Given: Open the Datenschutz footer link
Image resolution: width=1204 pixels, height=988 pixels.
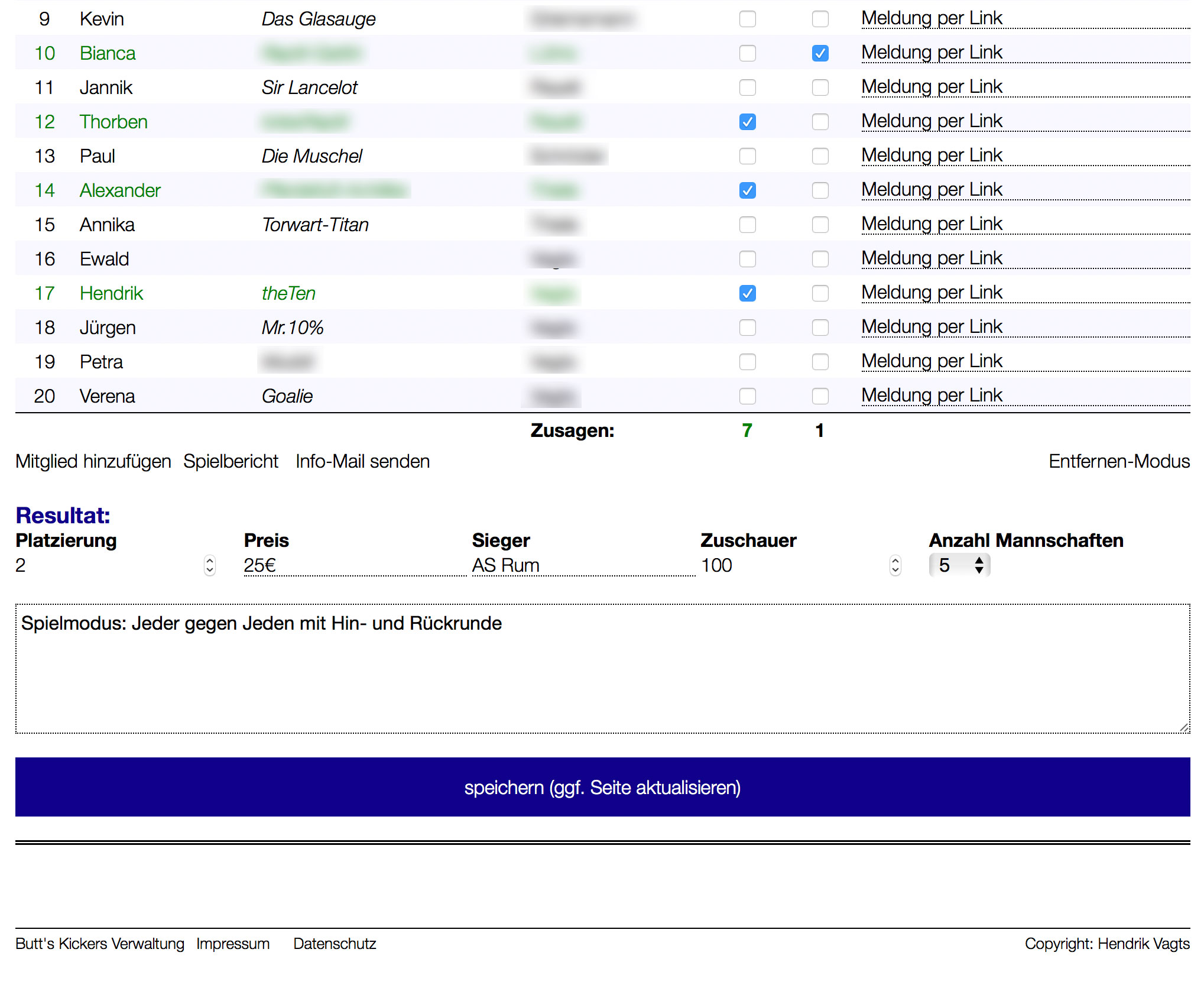Looking at the screenshot, I should click(x=335, y=944).
